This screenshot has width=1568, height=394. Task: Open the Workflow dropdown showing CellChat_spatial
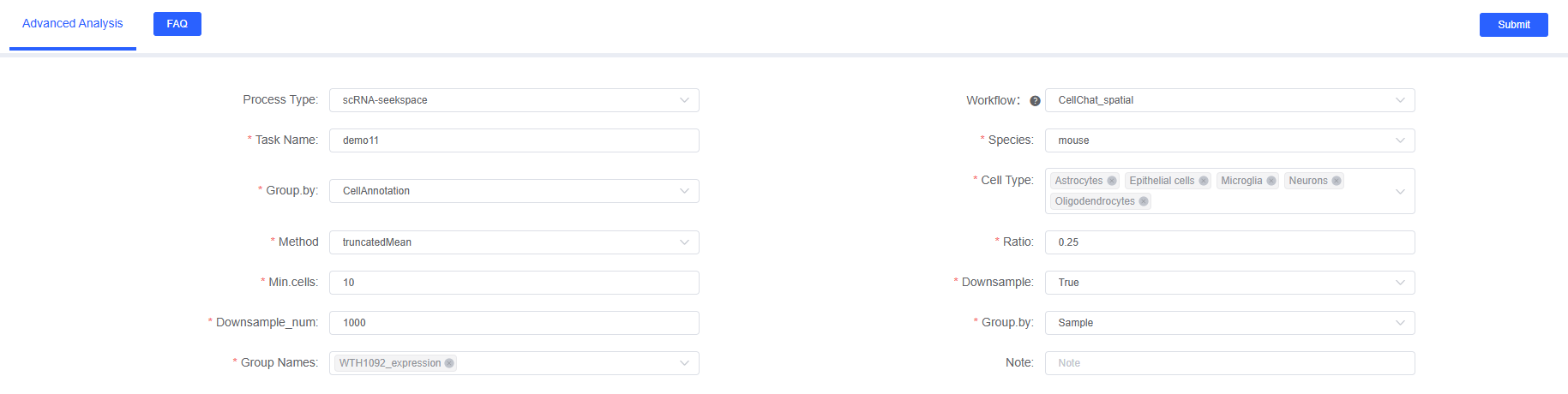tap(1229, 100)
